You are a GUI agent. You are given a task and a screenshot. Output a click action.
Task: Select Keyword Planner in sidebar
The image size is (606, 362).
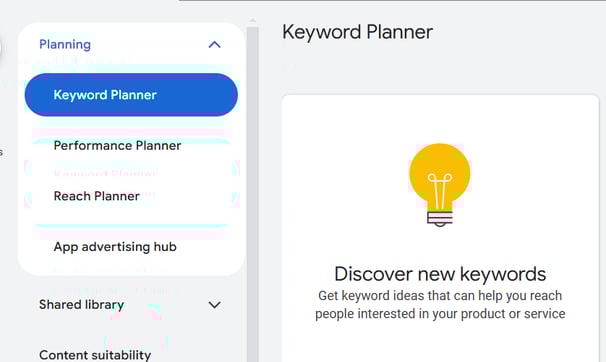point(131,95)
